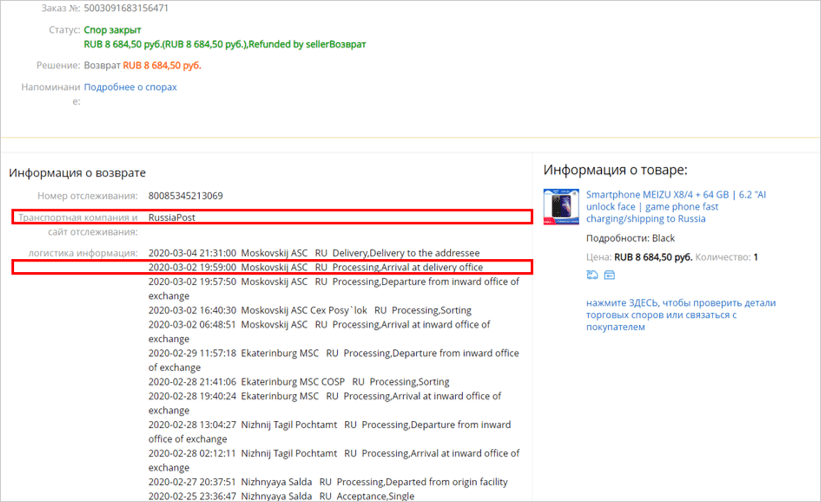Screen dimensions: 821x502
Task: Click the 'Подробности: Black' product detail
Action: pos(630,238)
